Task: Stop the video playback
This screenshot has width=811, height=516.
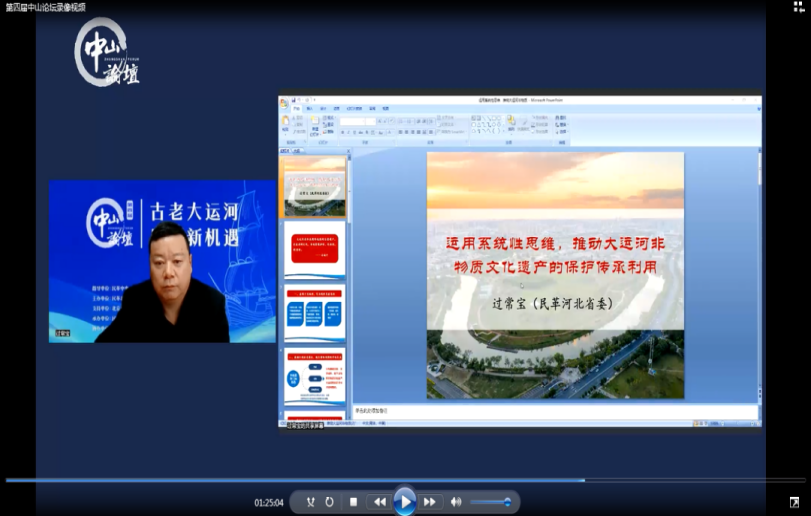Action: pyautogui.click(x=353, y=502)
